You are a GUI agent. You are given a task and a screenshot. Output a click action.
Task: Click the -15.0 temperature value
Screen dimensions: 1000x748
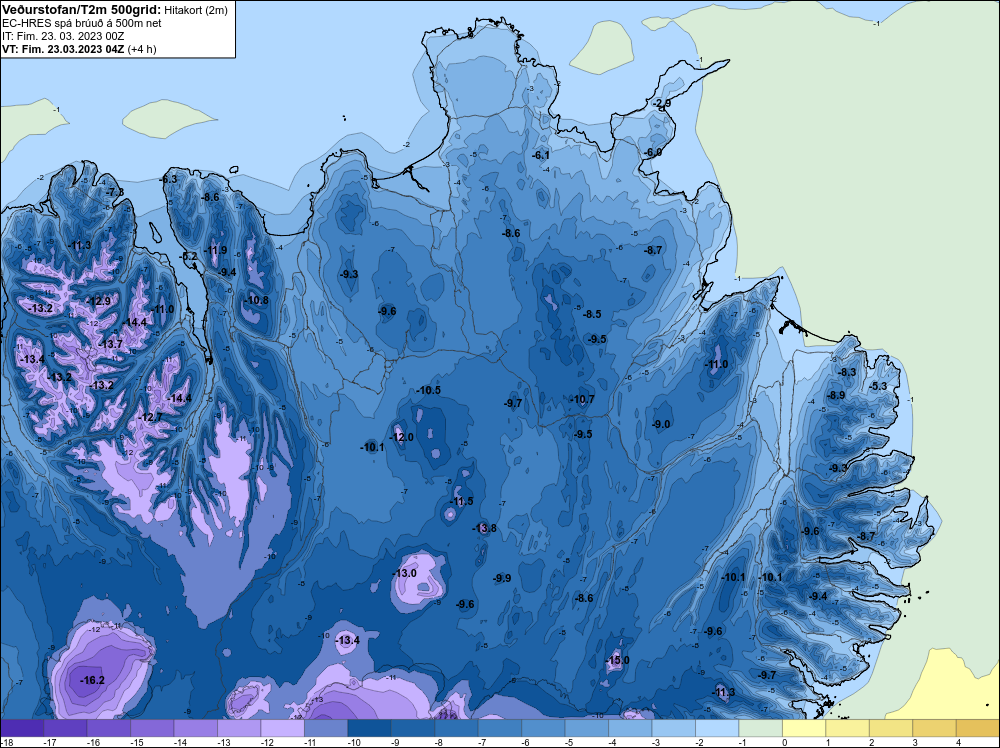pyautogui.click(x=617, y=660)
